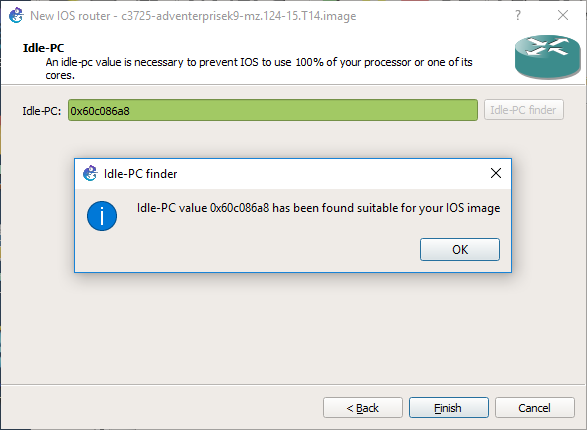
Task: Abort the wizard with the Cancel button
Action: click(535, 408)
